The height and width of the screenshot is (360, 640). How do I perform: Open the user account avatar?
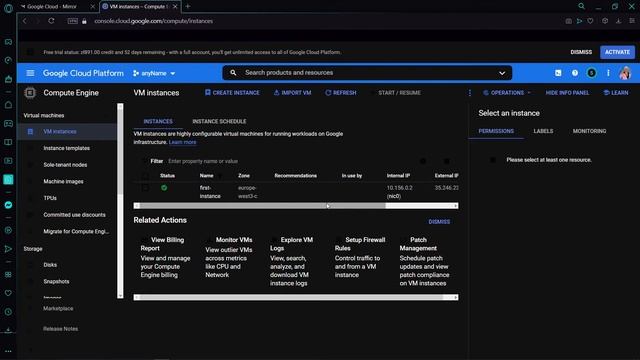625,73
